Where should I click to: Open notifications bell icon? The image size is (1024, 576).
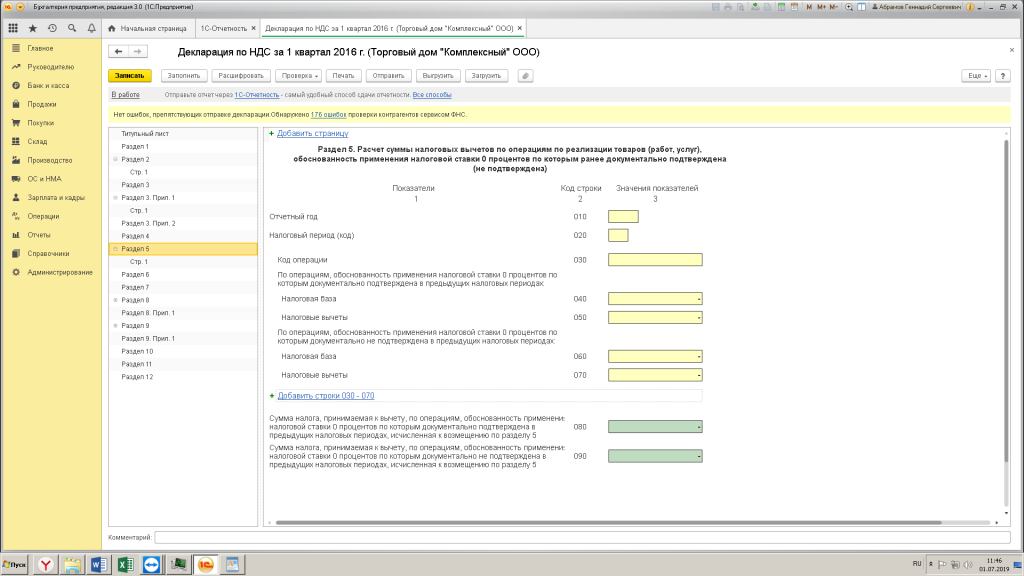pyautogui.click(x=91, y=28)
